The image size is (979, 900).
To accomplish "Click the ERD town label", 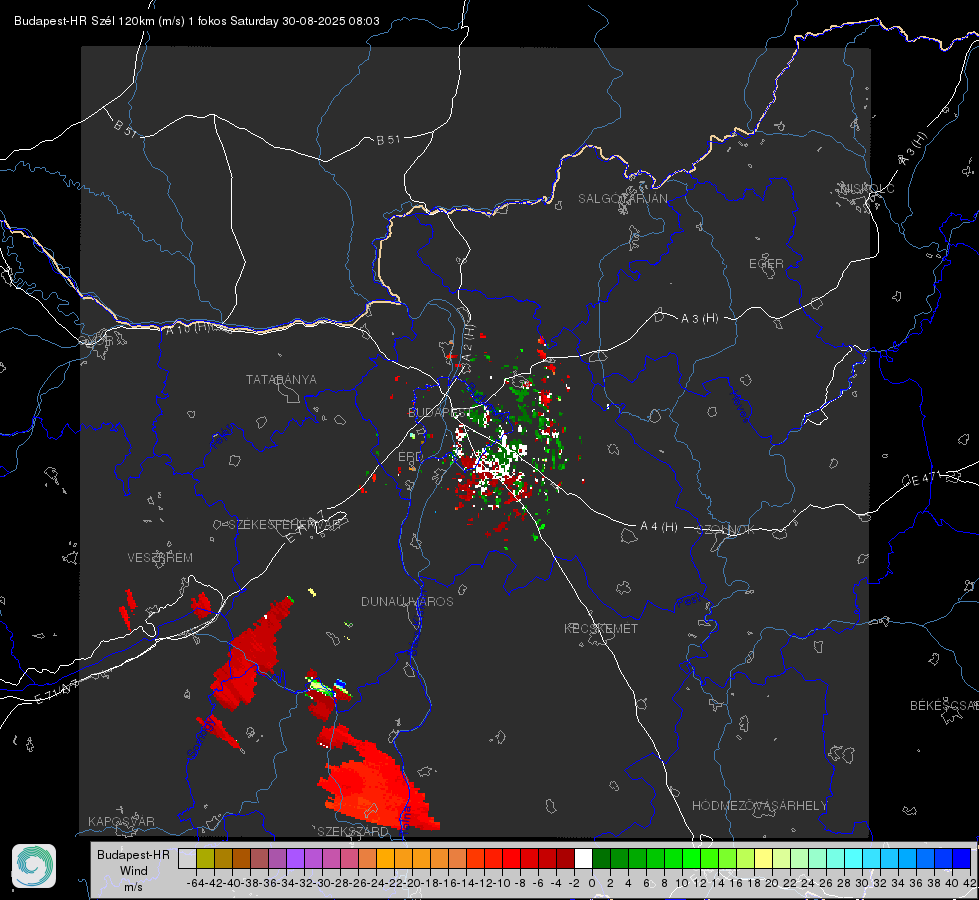I will pyautogui.click(x=410, y=457).
